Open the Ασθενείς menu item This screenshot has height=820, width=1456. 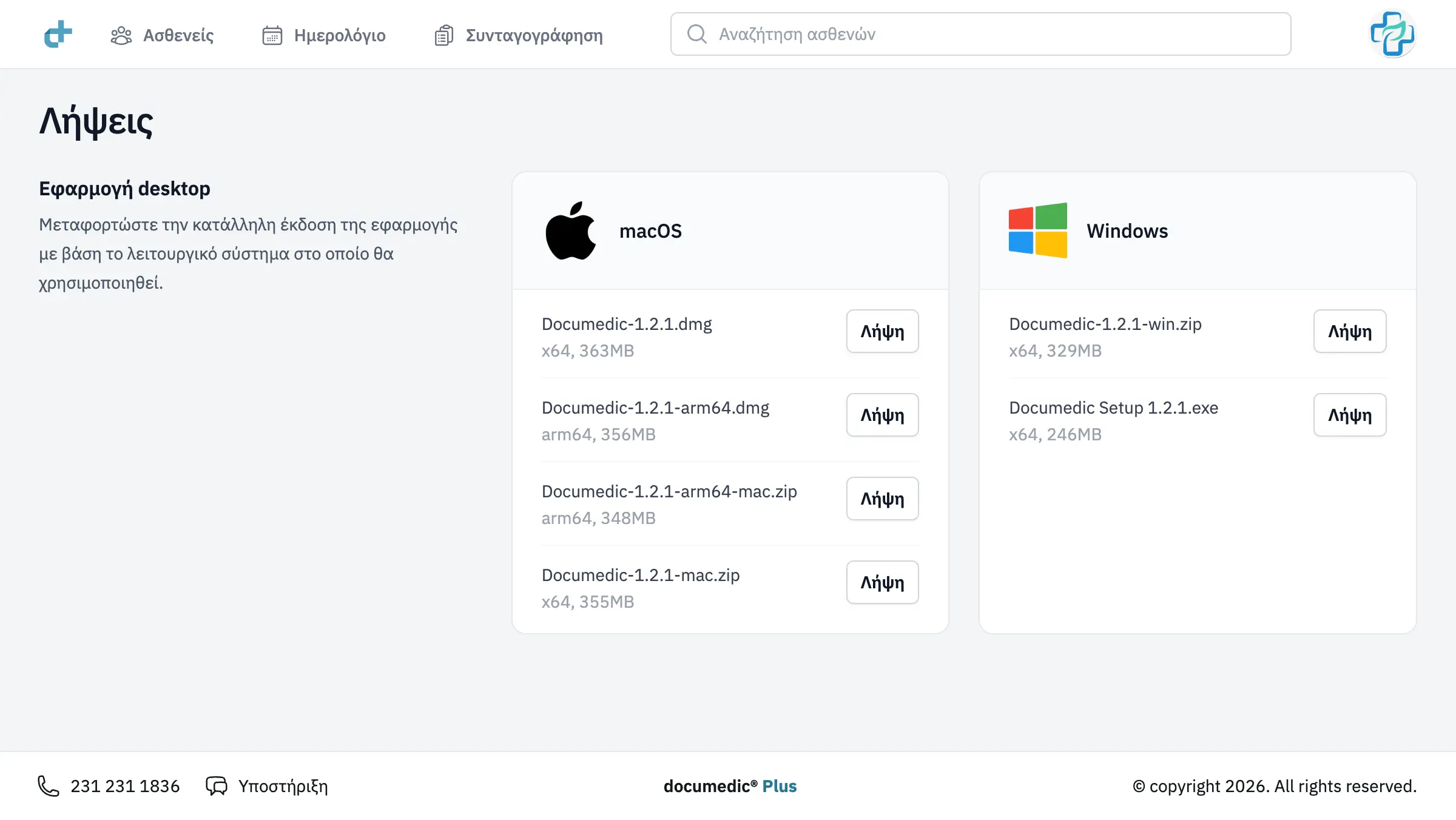coord(162,35)
